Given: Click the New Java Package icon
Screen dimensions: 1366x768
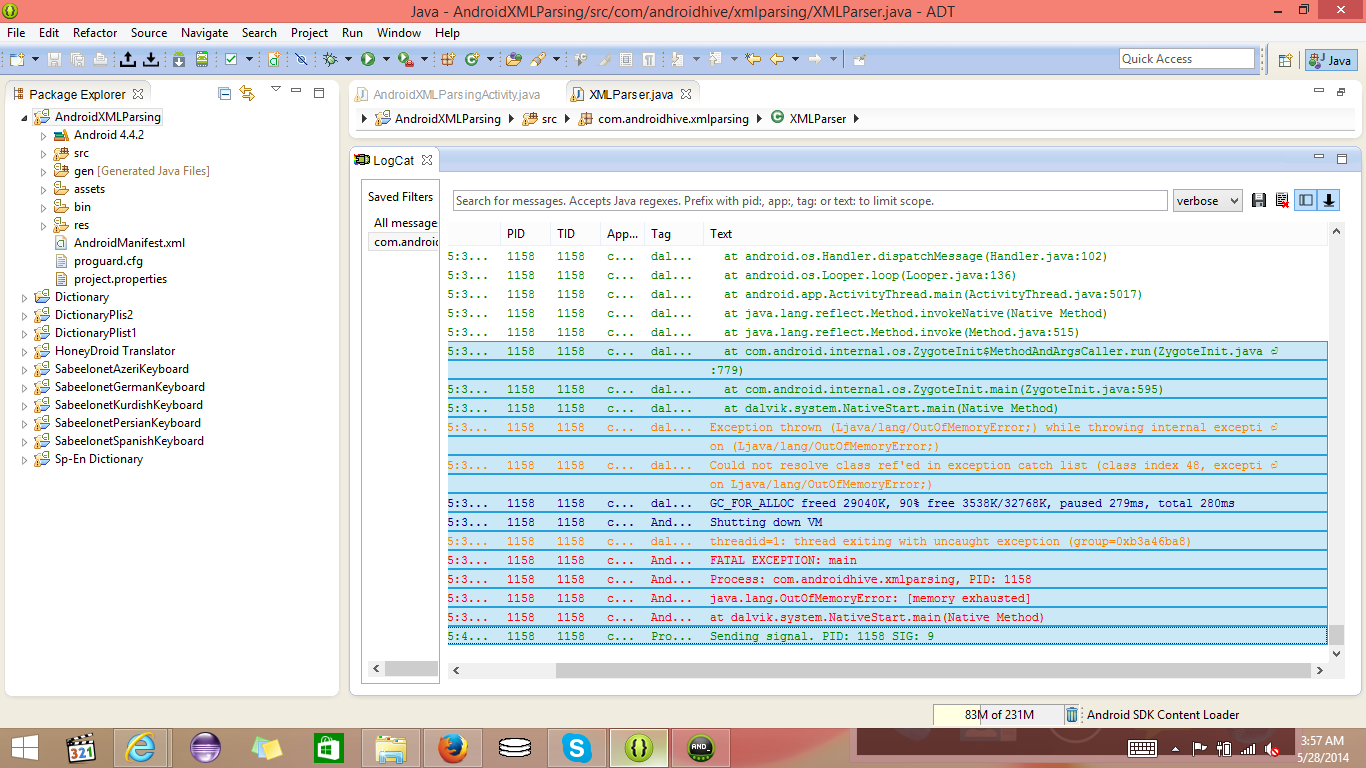Looking at the screenshot, I should 448,59.
